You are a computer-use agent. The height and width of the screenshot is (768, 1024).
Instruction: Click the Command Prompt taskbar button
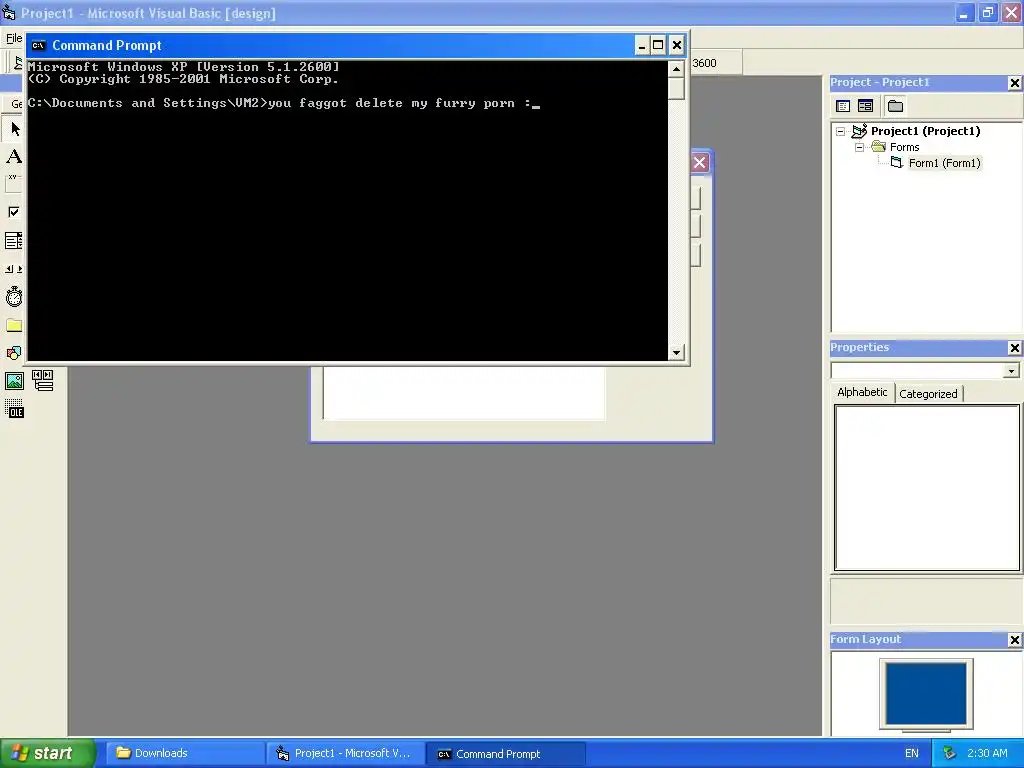(505, 754)
